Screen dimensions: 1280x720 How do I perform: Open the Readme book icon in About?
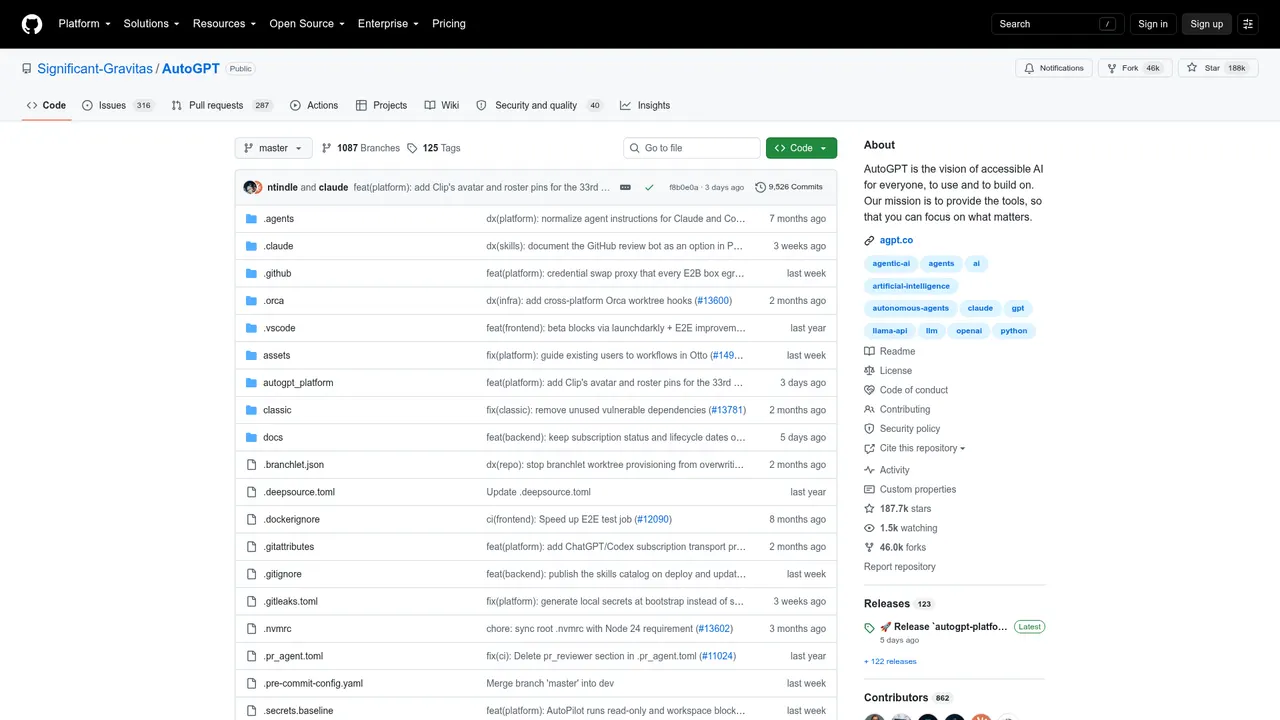pos(870,352)
